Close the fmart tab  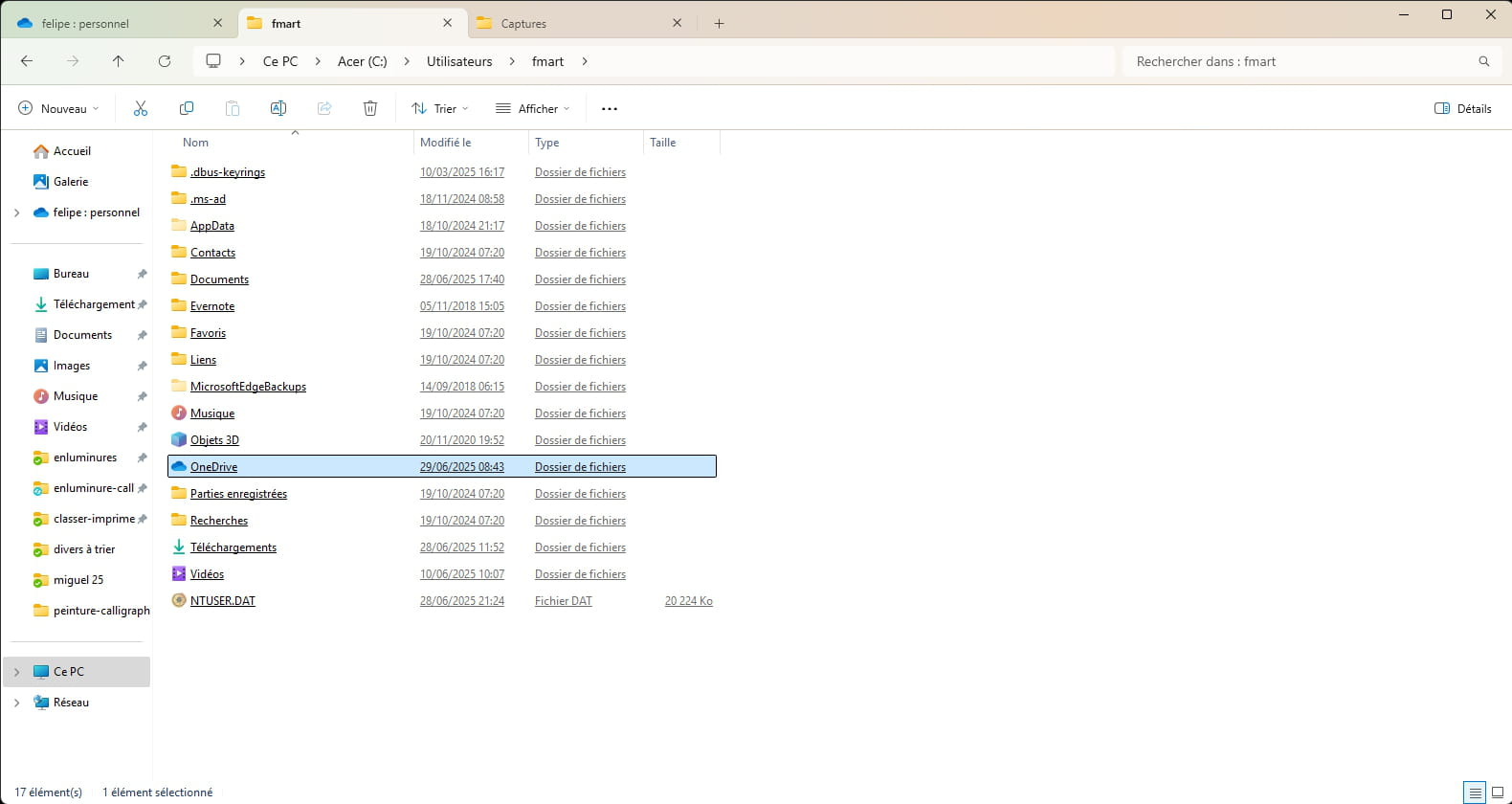[x=448, y=23]
